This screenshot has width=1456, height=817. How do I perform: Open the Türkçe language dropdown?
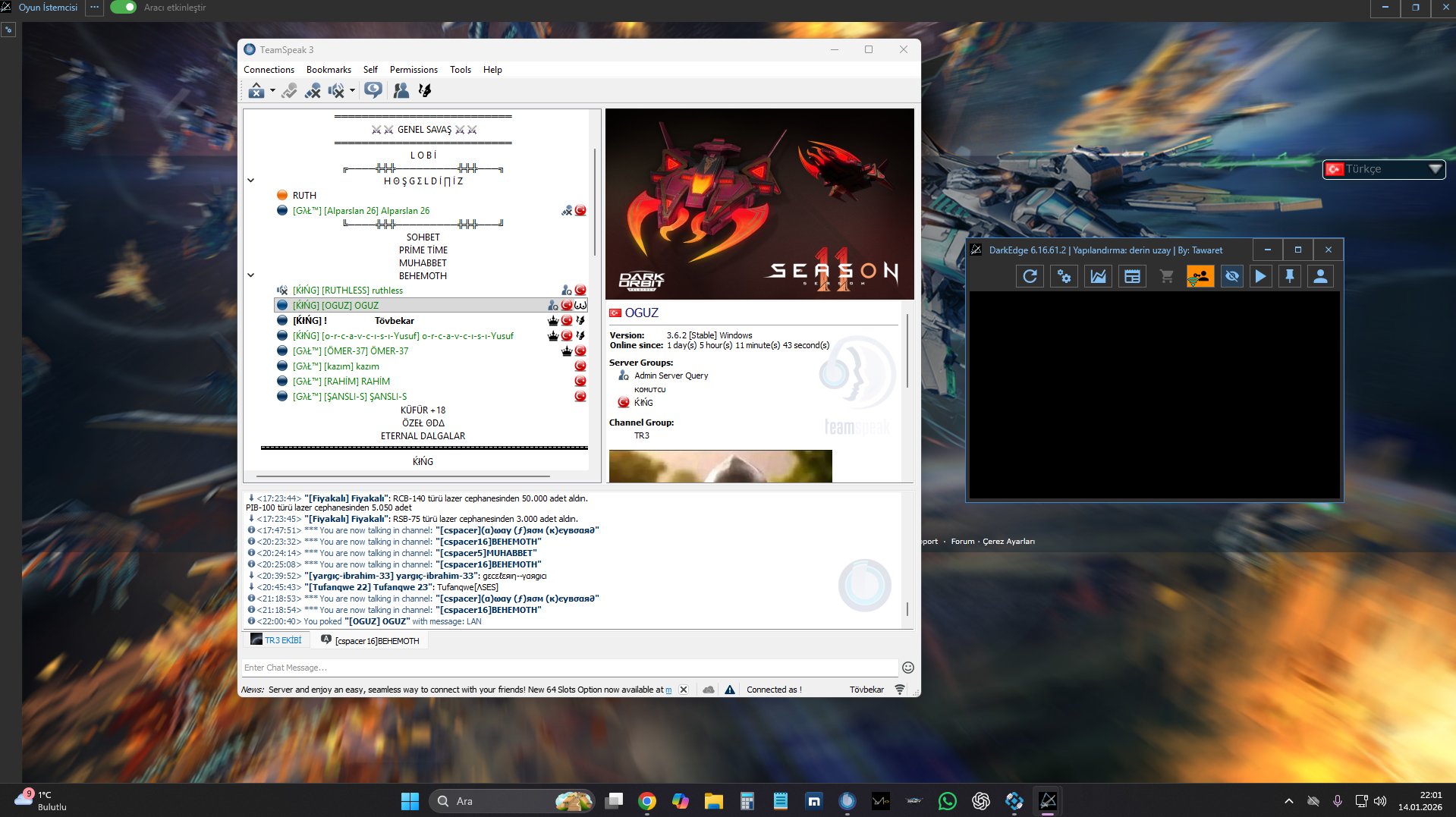pos(1384,169)
